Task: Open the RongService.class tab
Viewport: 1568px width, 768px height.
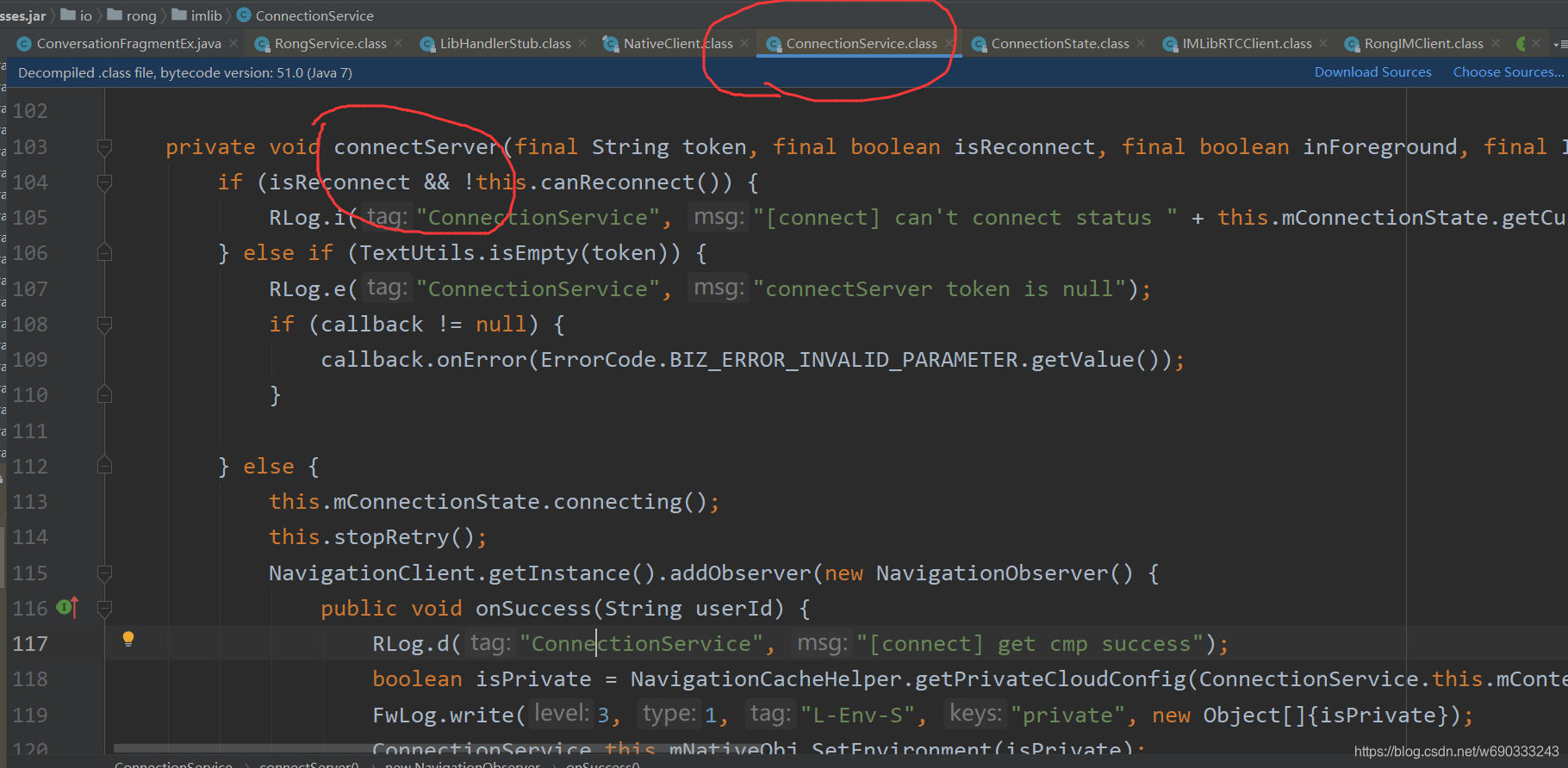Action: (x=330, y=43)
